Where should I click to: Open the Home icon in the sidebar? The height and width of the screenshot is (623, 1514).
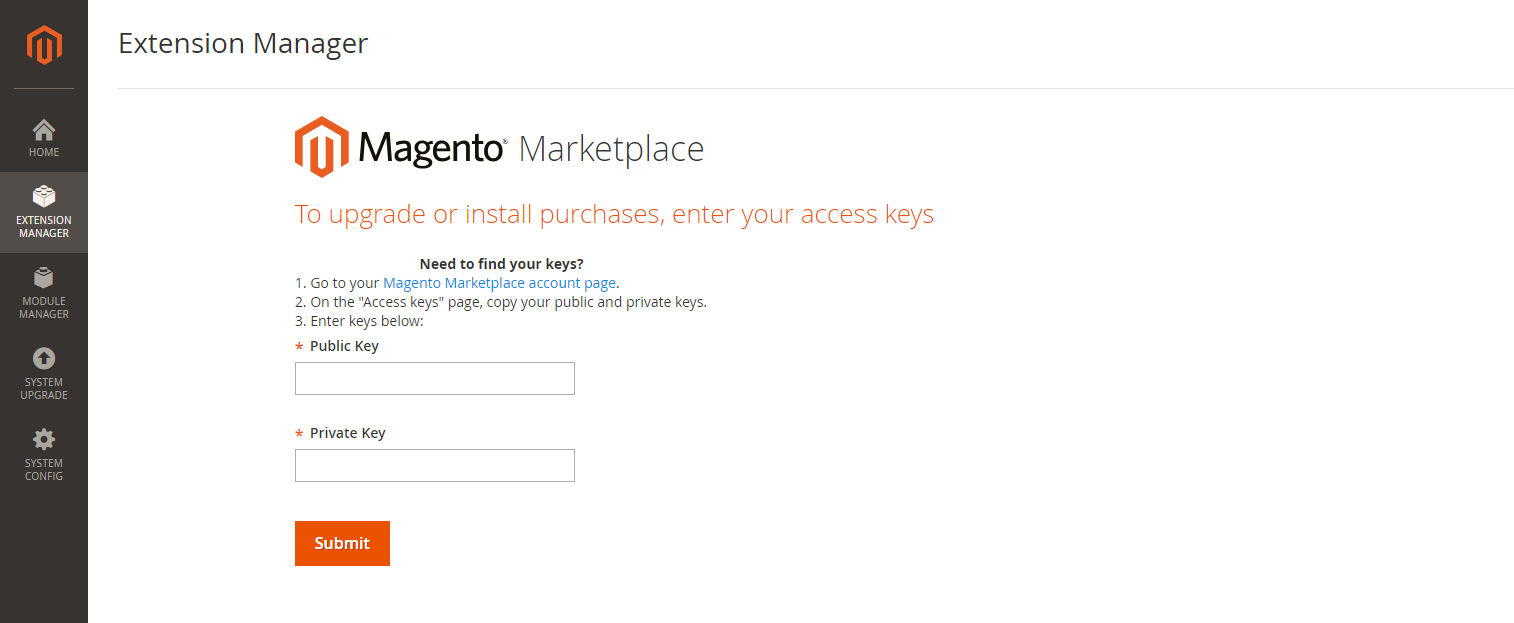pyautogui.click(x=44, y=130)
